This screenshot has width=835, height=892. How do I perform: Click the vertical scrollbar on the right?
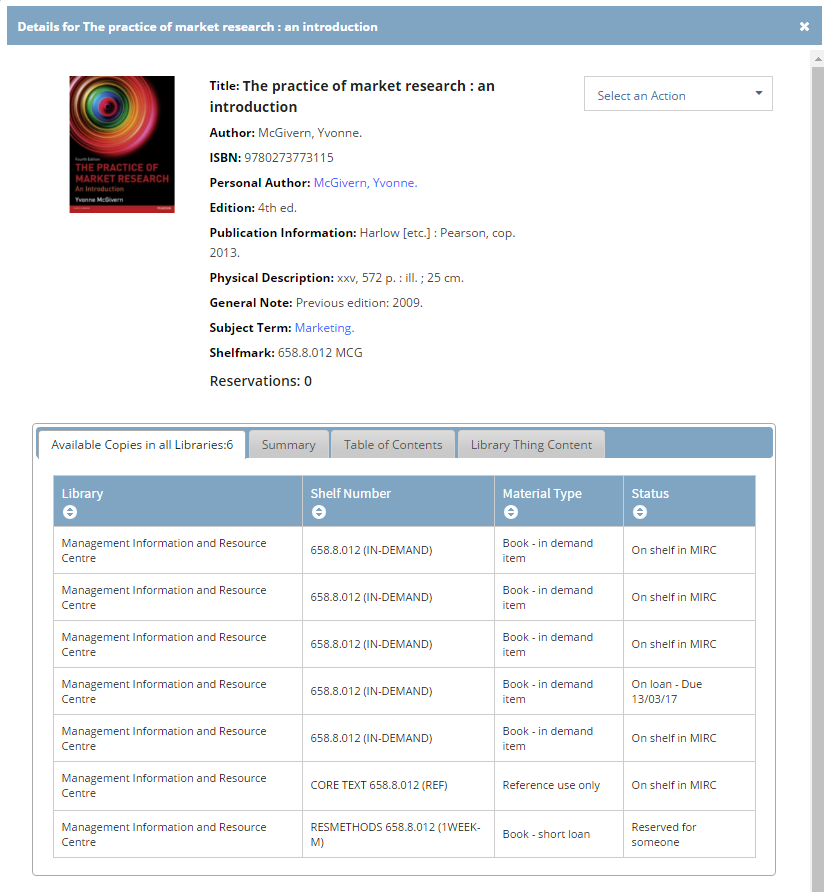817,400
